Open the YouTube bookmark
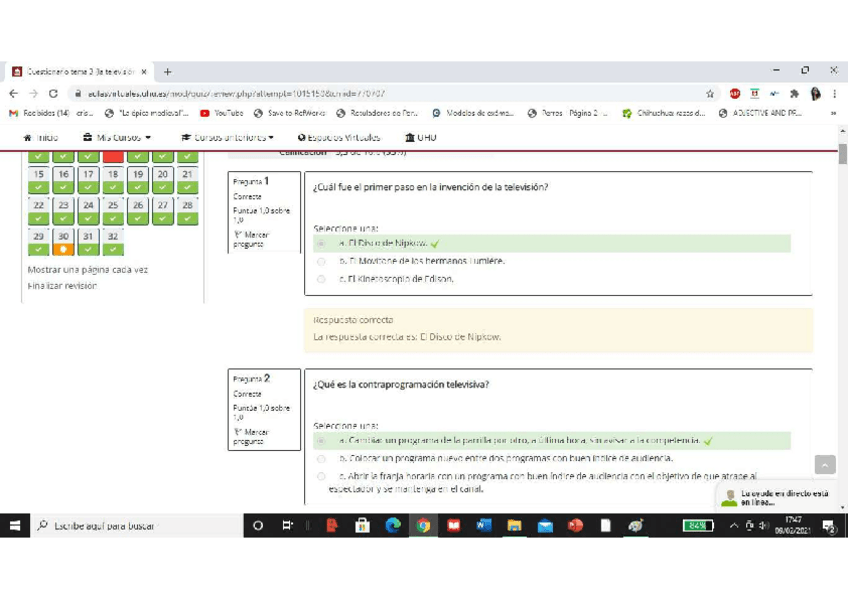The image size is (848, 599). coord(223,113)
